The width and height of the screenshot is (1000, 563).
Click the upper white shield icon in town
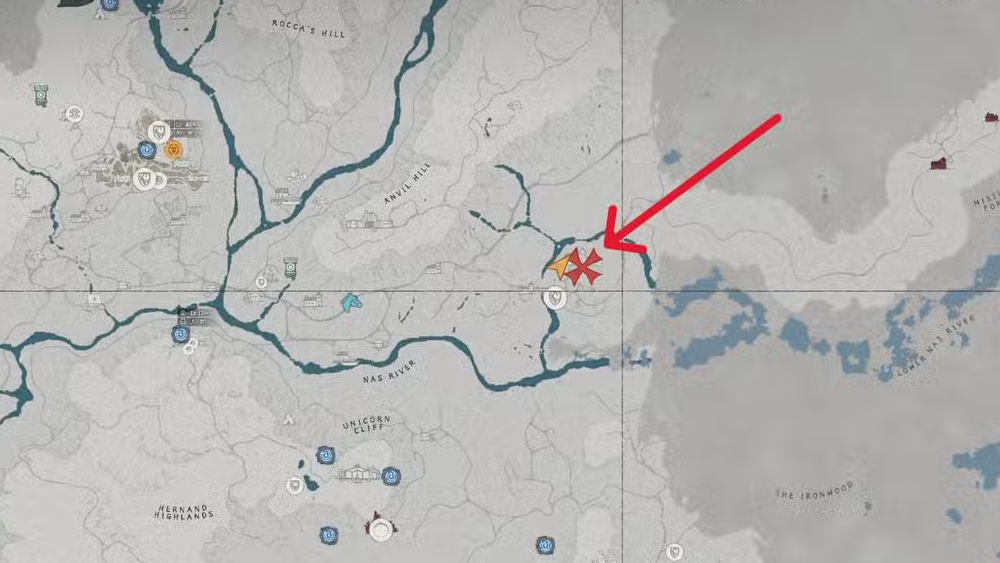point(158,132)
